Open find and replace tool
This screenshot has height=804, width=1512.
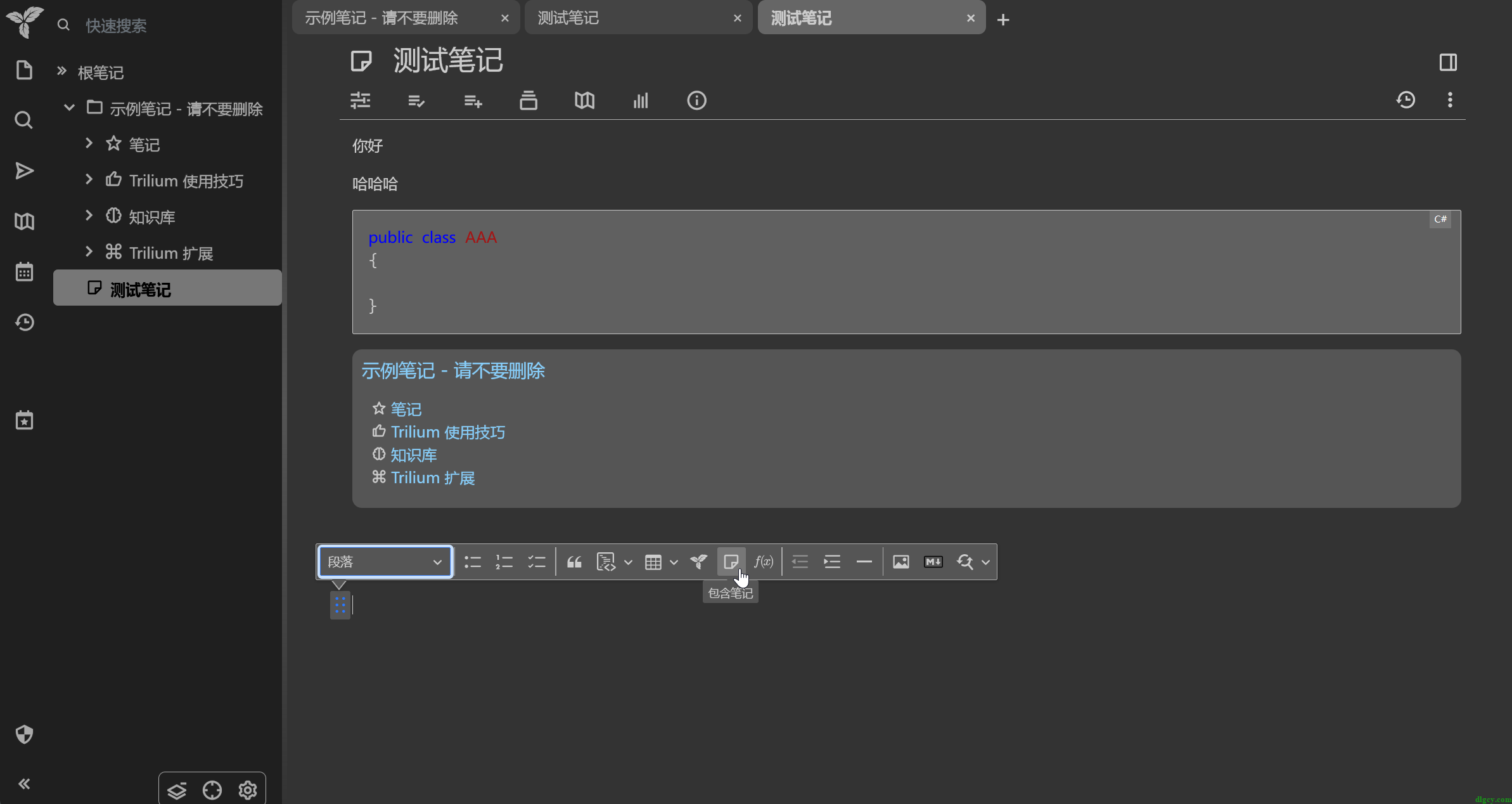click(964, 562)
